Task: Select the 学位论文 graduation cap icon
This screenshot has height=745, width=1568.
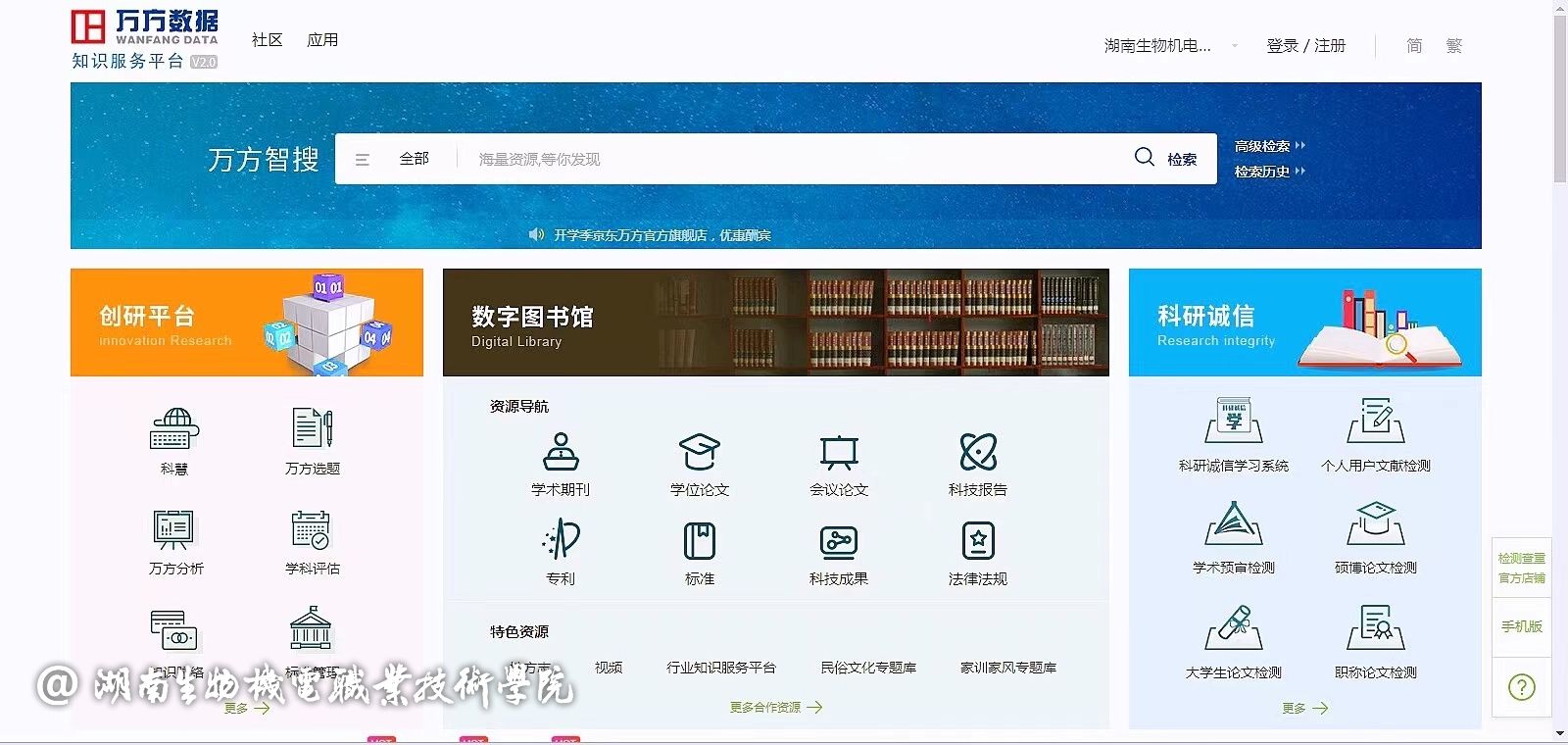Action: point(700,452)
